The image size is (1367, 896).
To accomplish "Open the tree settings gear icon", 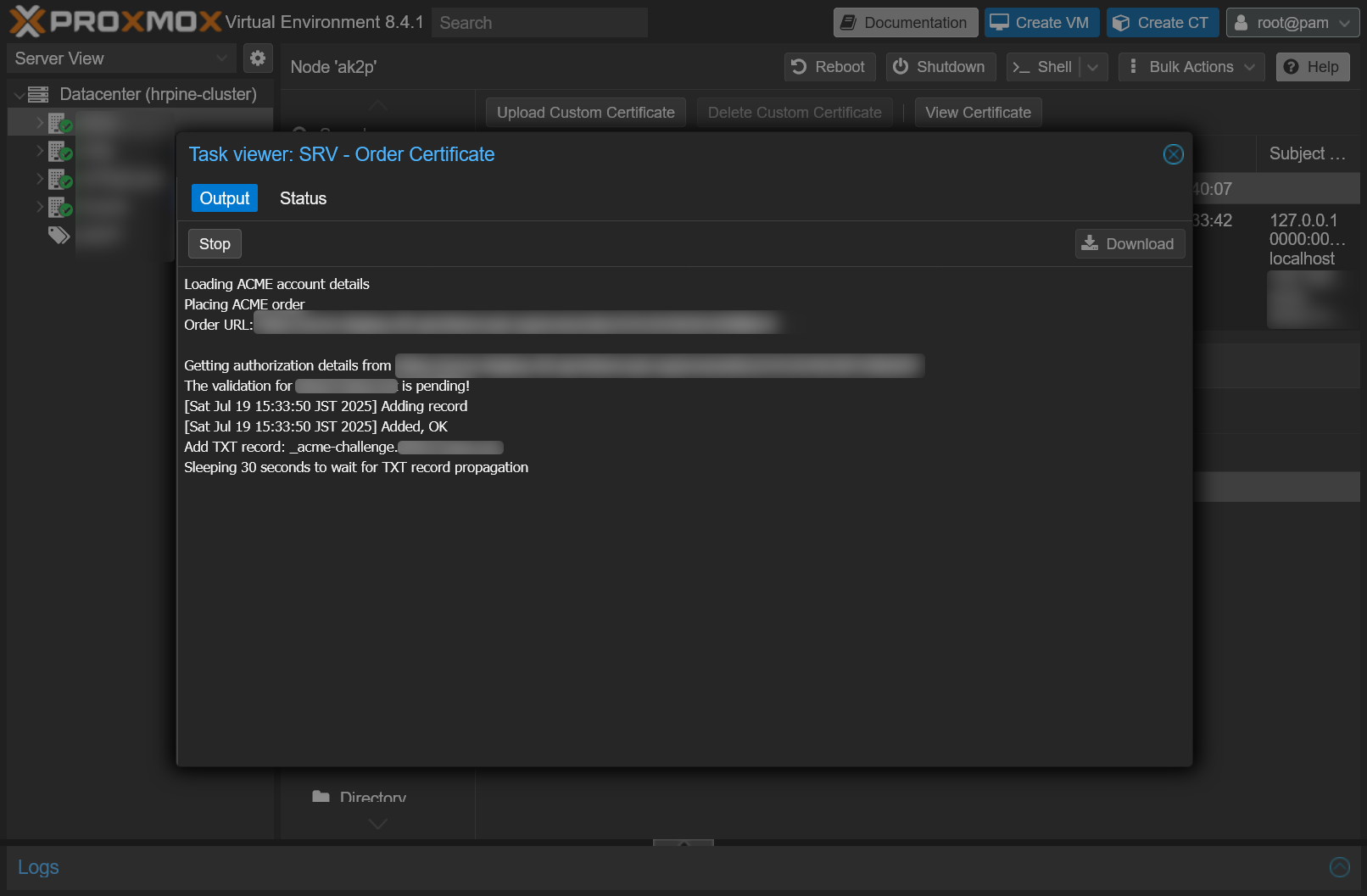I will pos(258,58).
